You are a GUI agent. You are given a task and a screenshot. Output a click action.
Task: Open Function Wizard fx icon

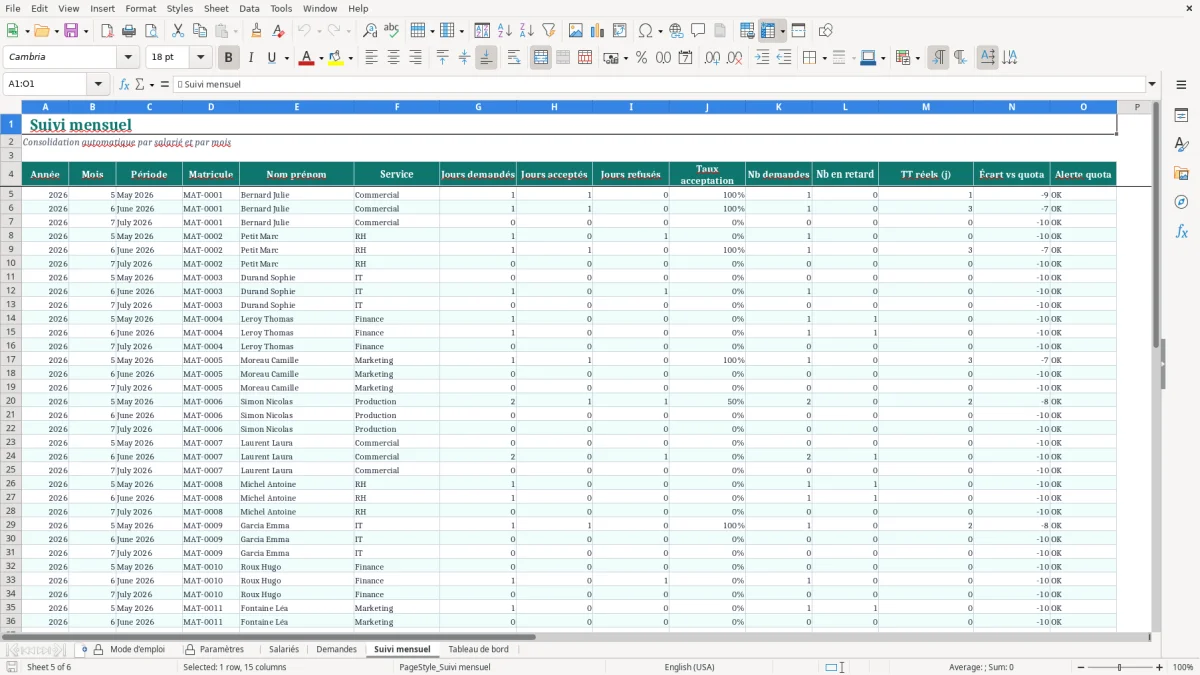click(125, 84)
